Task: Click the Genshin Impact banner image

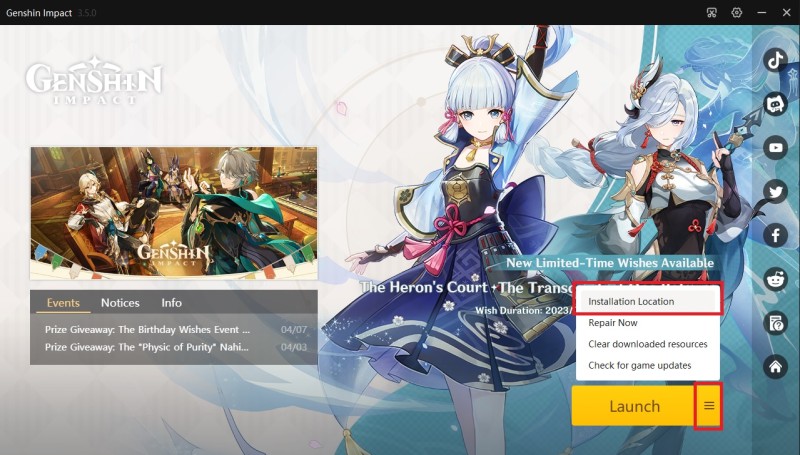Action: 174,214
